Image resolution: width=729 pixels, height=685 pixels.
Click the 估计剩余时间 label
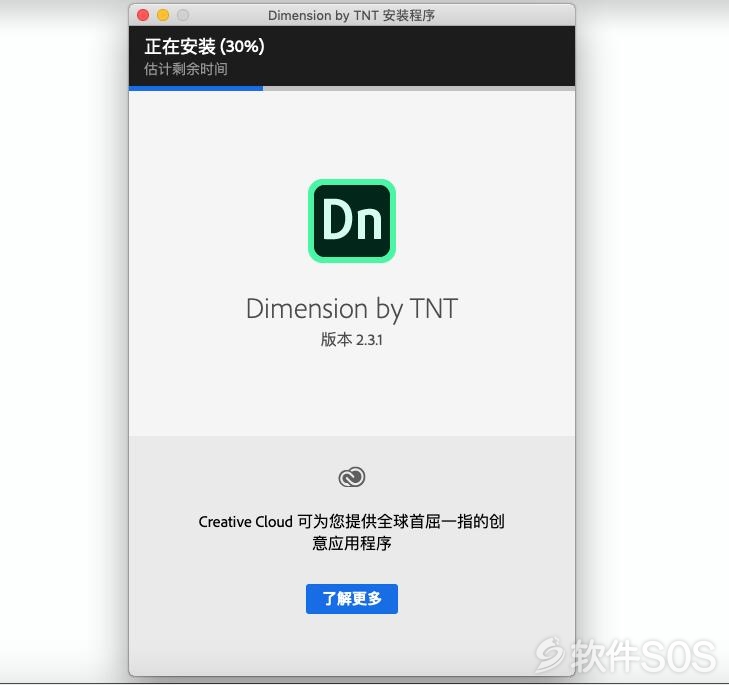point(186,69)
